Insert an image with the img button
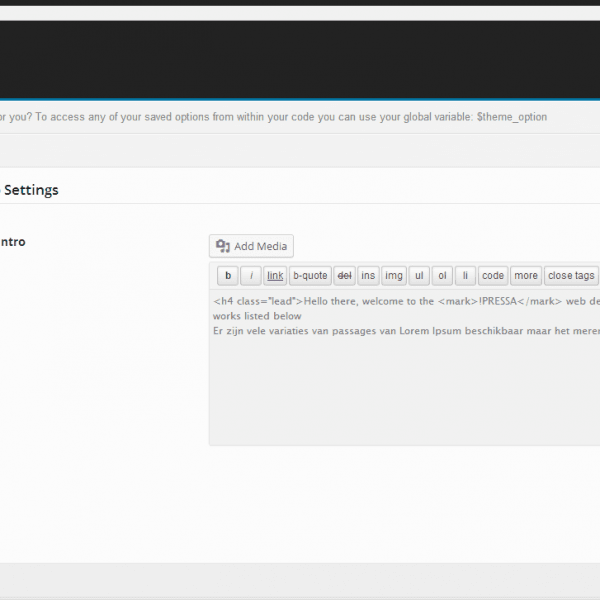 coord(394,276)
